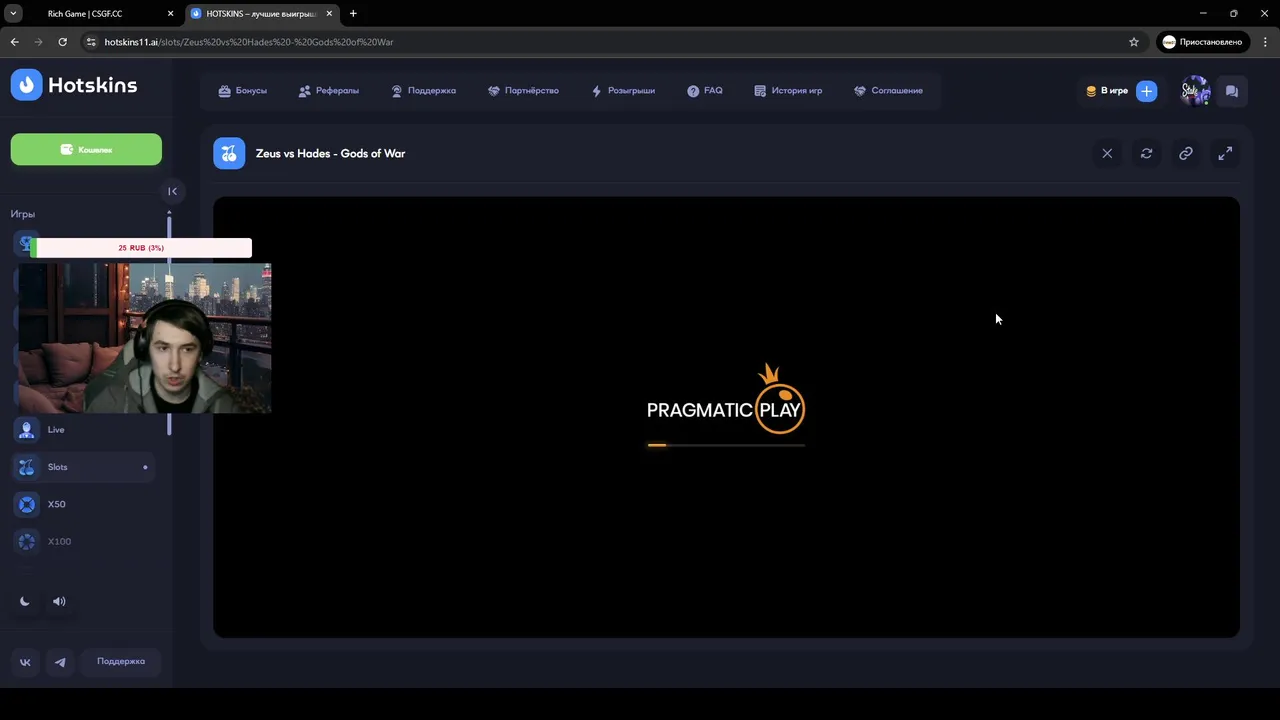Go back in browser history
The height and width of the screenshot is (720, 1280).
tap(14, 42)
